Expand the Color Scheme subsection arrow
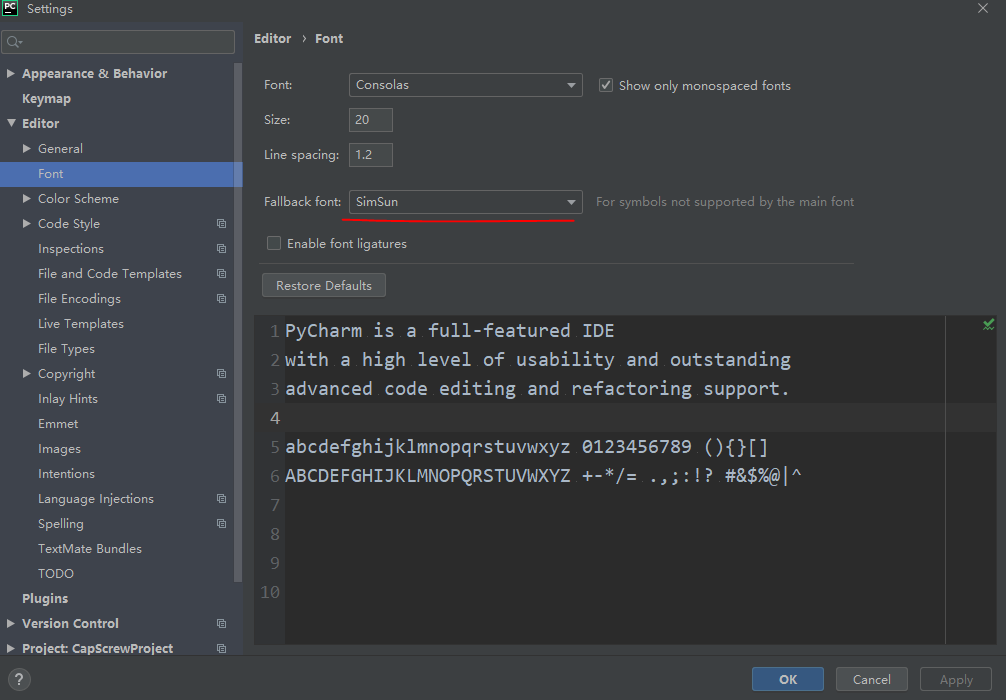The height and width of the screenshot is (700, 1006). pos(27,198)
